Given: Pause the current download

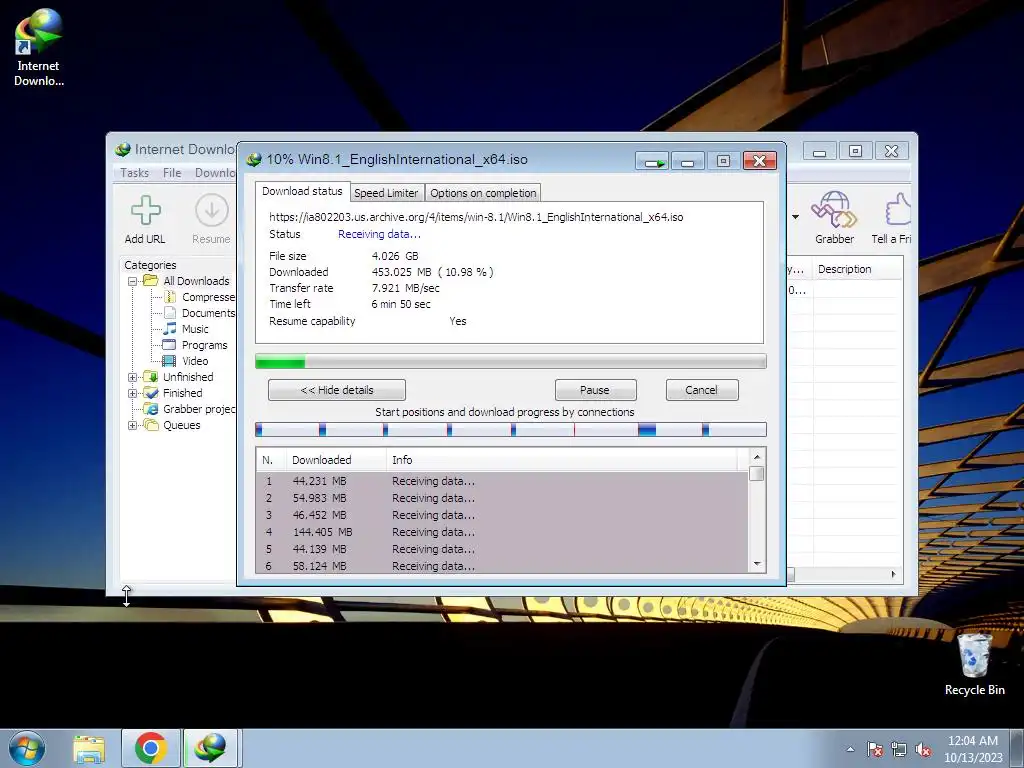Looking at the screenshot, I should (x=595, y=390).
